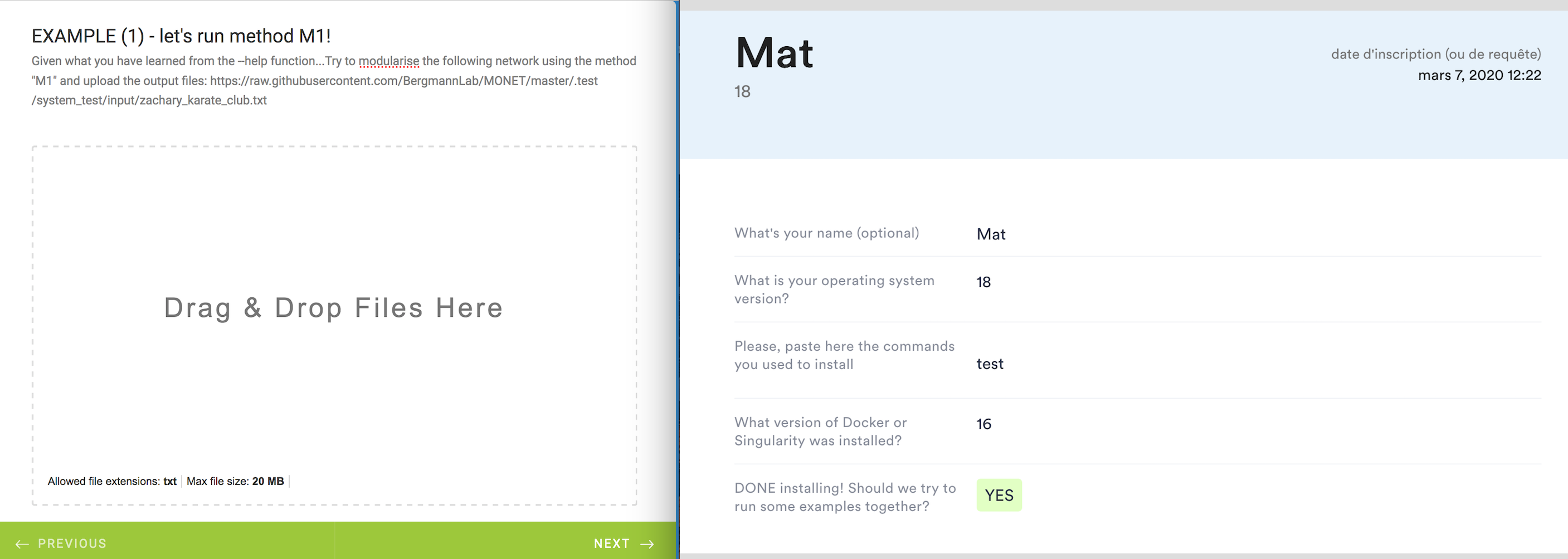Viewport: 1568px width, 559px height.
Task: Go back using the PREVIOUS label
Action: pyautogui.click(x=72, y=544)
